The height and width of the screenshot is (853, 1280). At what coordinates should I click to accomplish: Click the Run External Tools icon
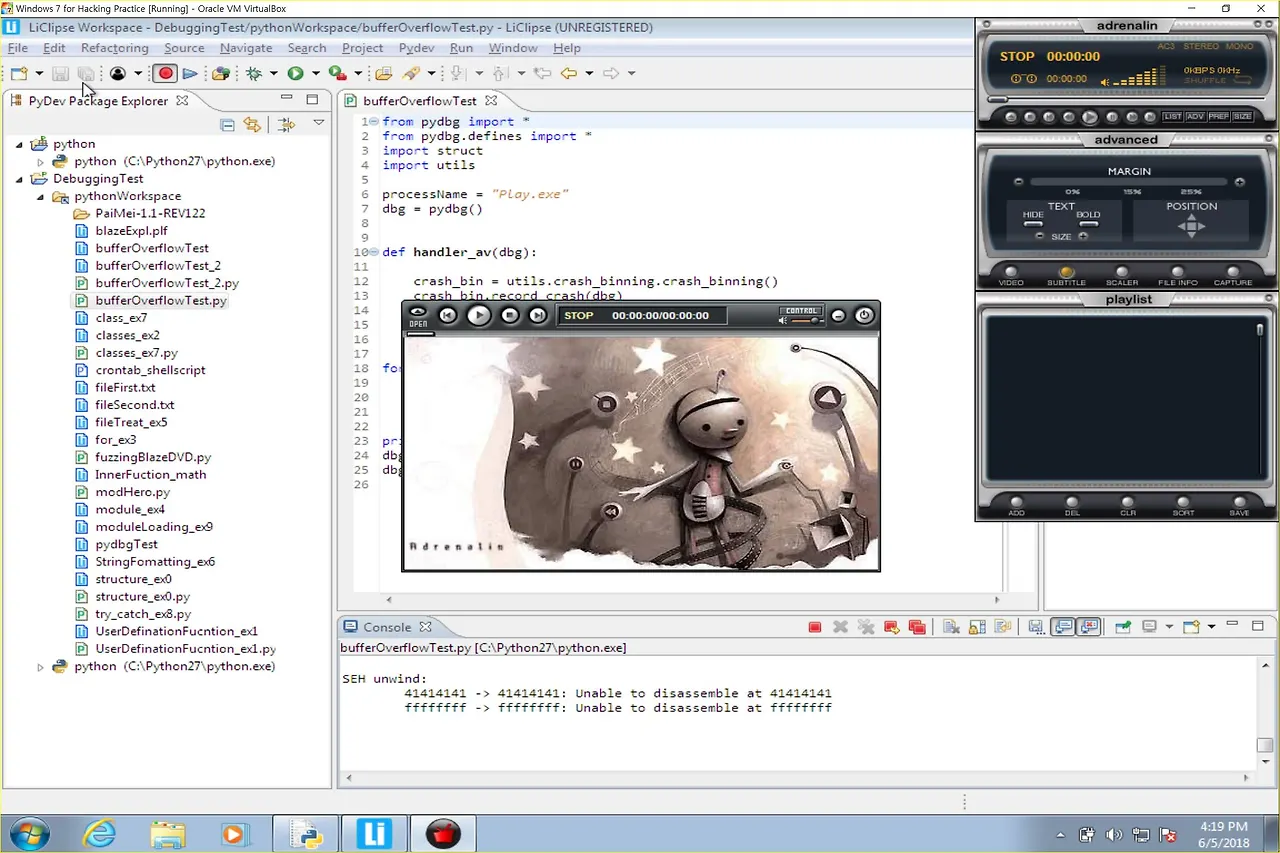(338, 73)
